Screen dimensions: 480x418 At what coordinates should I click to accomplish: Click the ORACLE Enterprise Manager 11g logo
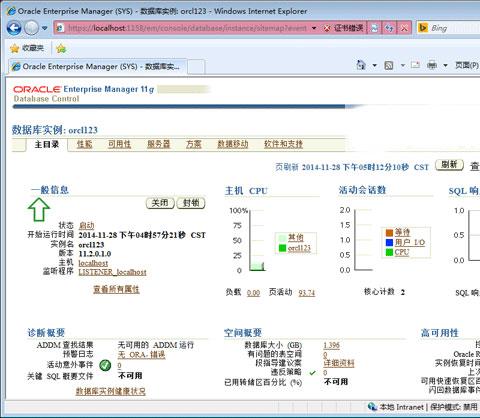click(83, 89)
